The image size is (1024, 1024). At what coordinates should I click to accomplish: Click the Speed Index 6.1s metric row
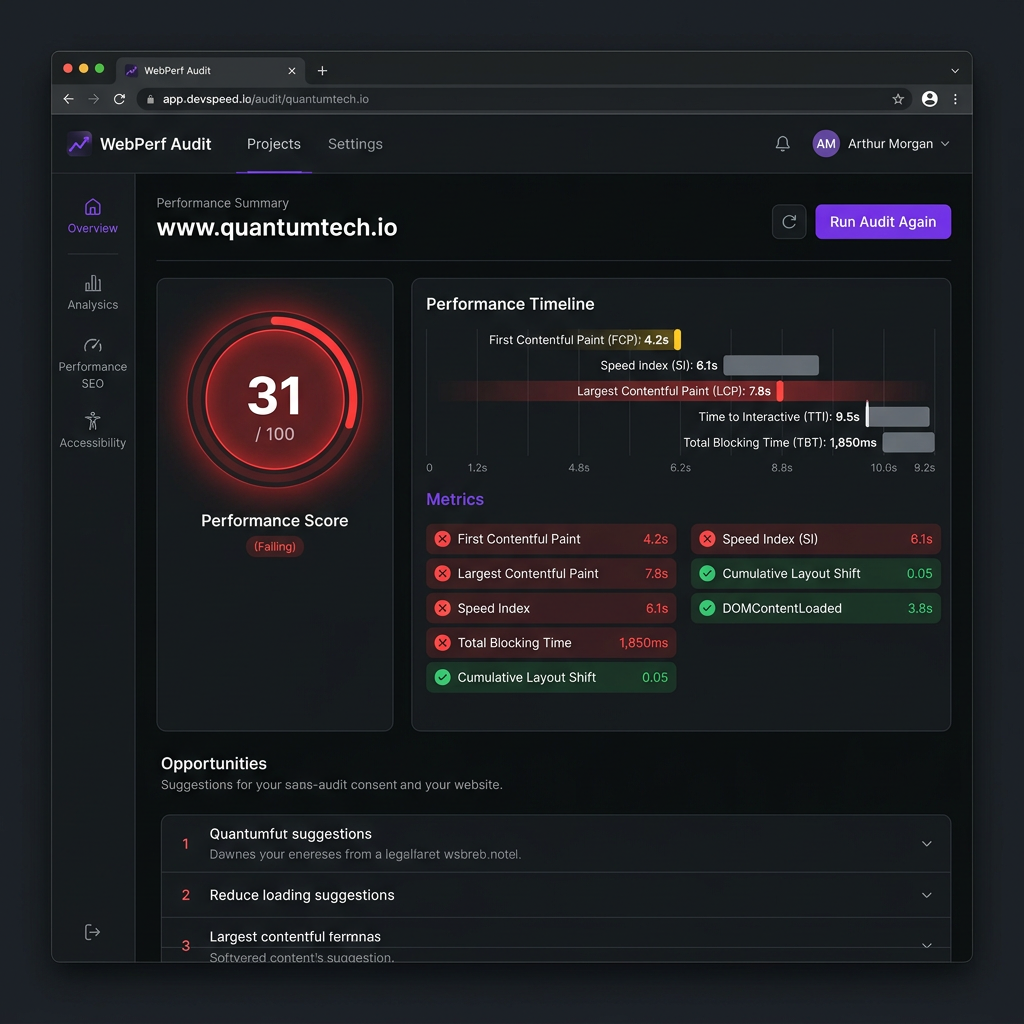[x=551, y=608]
